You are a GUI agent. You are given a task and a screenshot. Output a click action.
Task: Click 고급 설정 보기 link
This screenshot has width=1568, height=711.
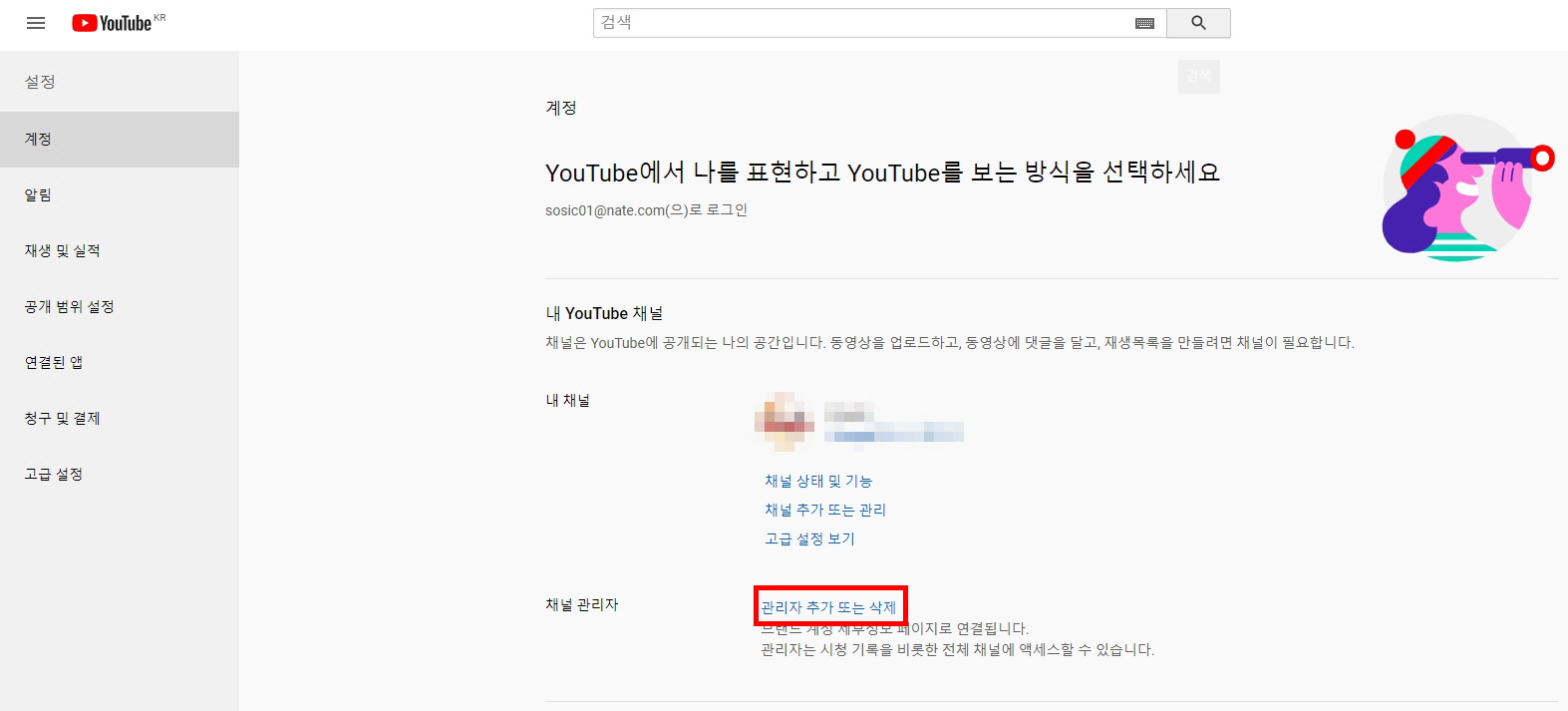[809, 538]
